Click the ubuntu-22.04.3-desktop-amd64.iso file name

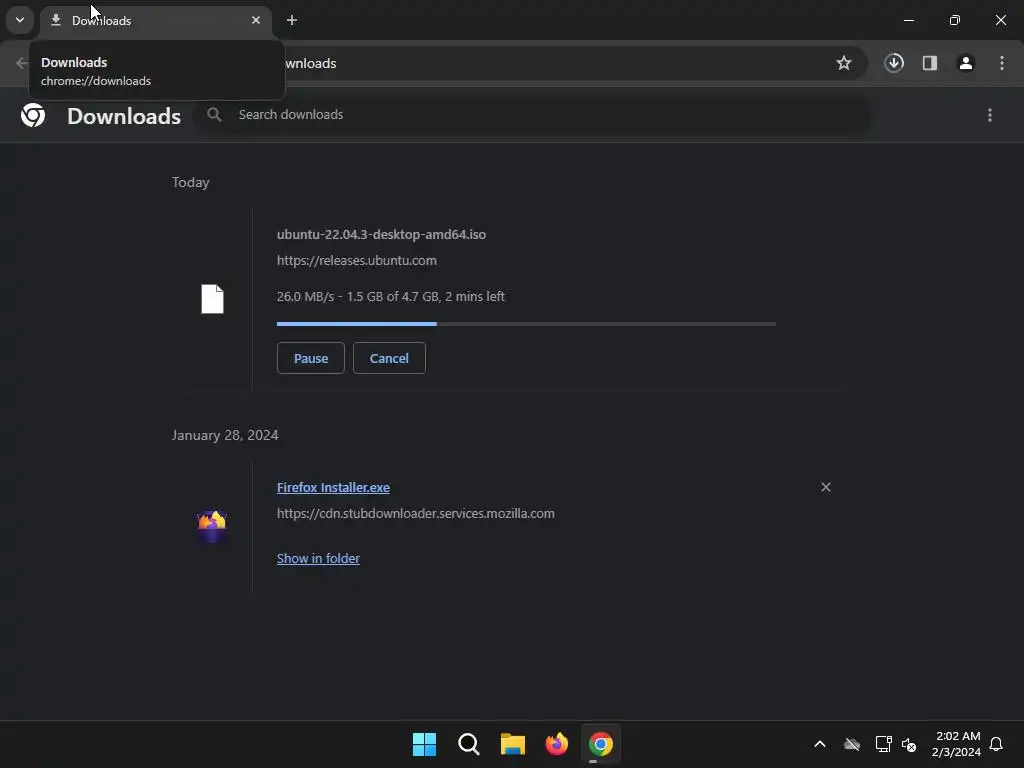pyautogui.click(x=381, y=234)
